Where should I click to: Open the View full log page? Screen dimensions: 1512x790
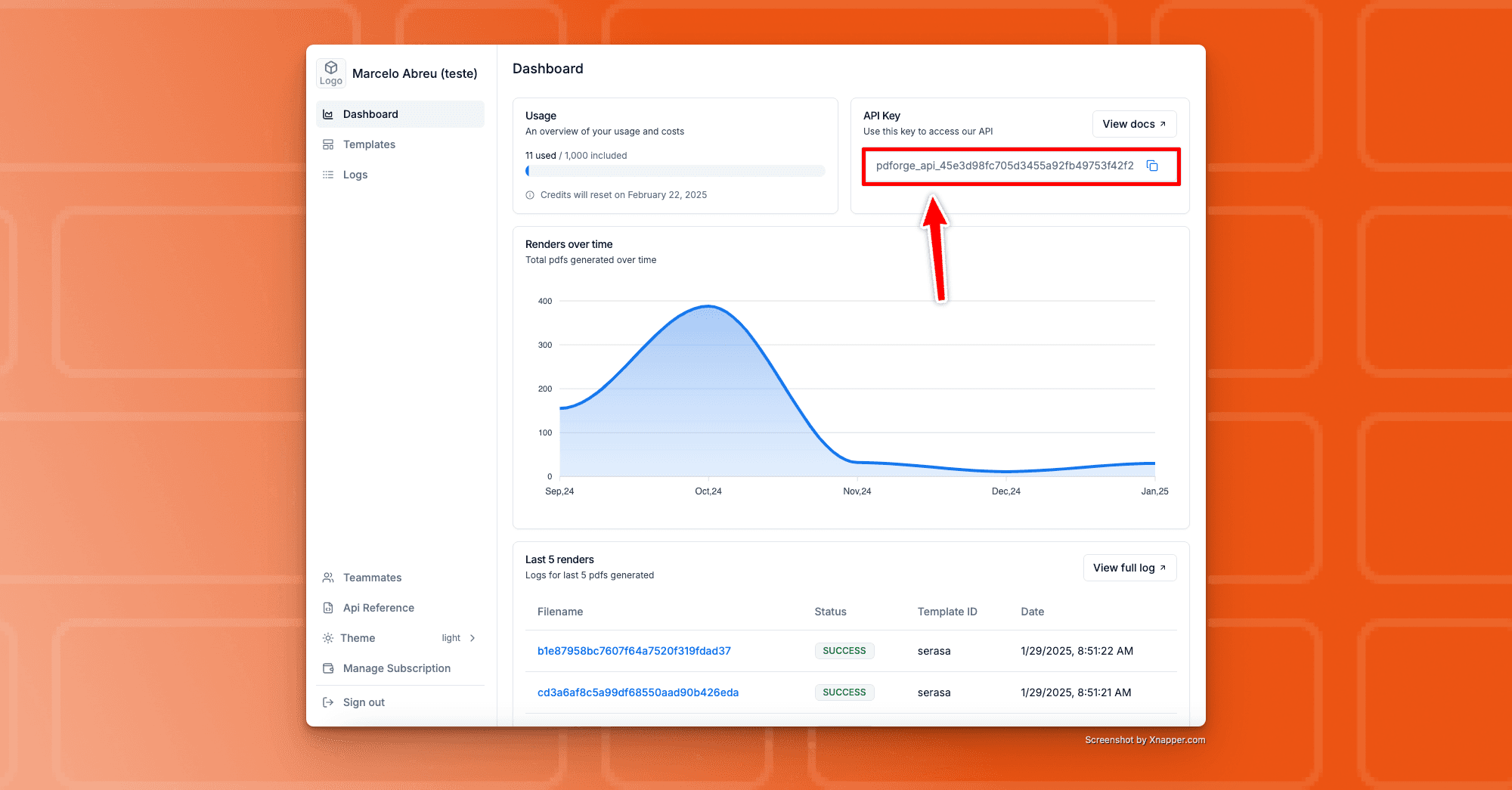(1129, 567)
